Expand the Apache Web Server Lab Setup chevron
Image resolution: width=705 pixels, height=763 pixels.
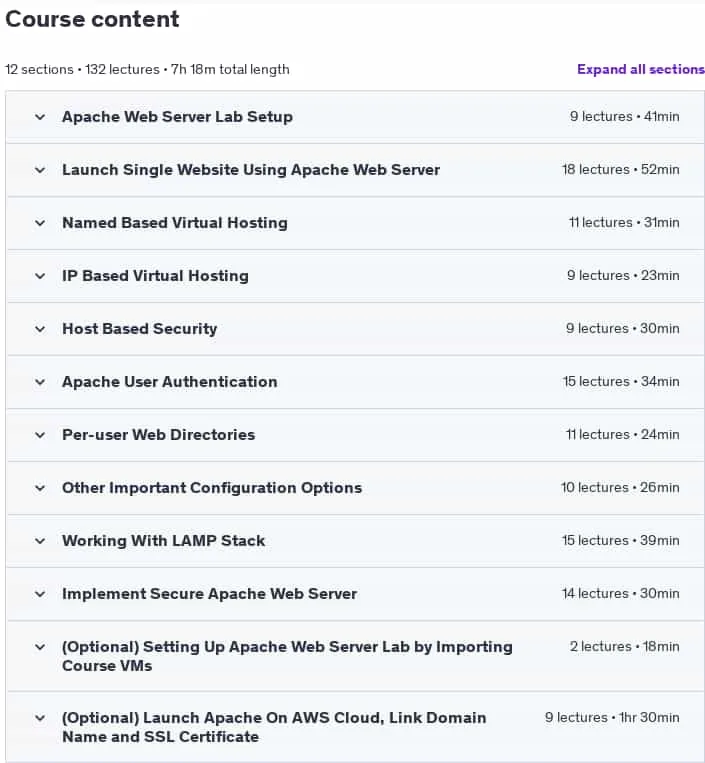point(40,117)
